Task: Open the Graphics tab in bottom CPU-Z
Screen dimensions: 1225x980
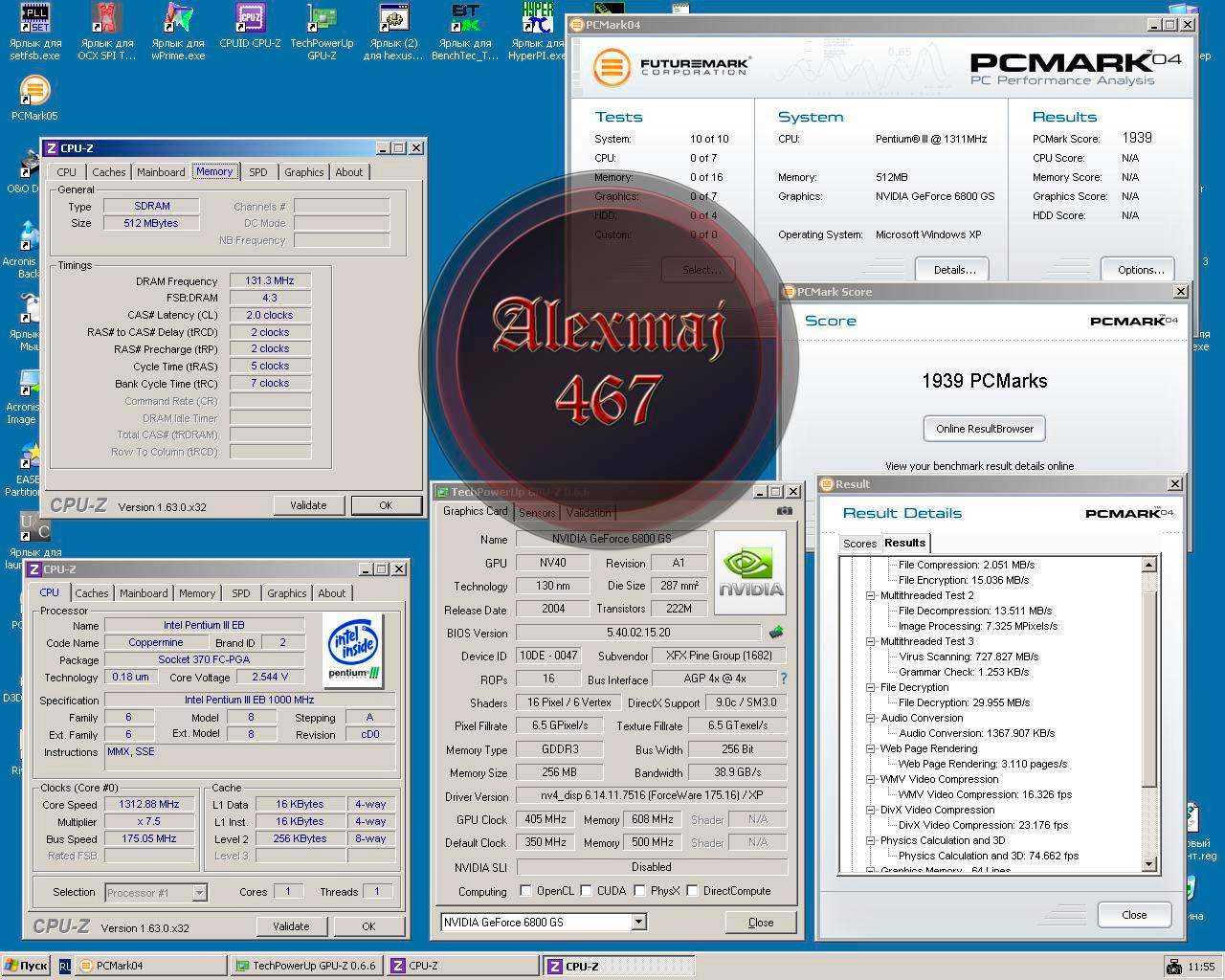Action: click(x=286, y=593)
